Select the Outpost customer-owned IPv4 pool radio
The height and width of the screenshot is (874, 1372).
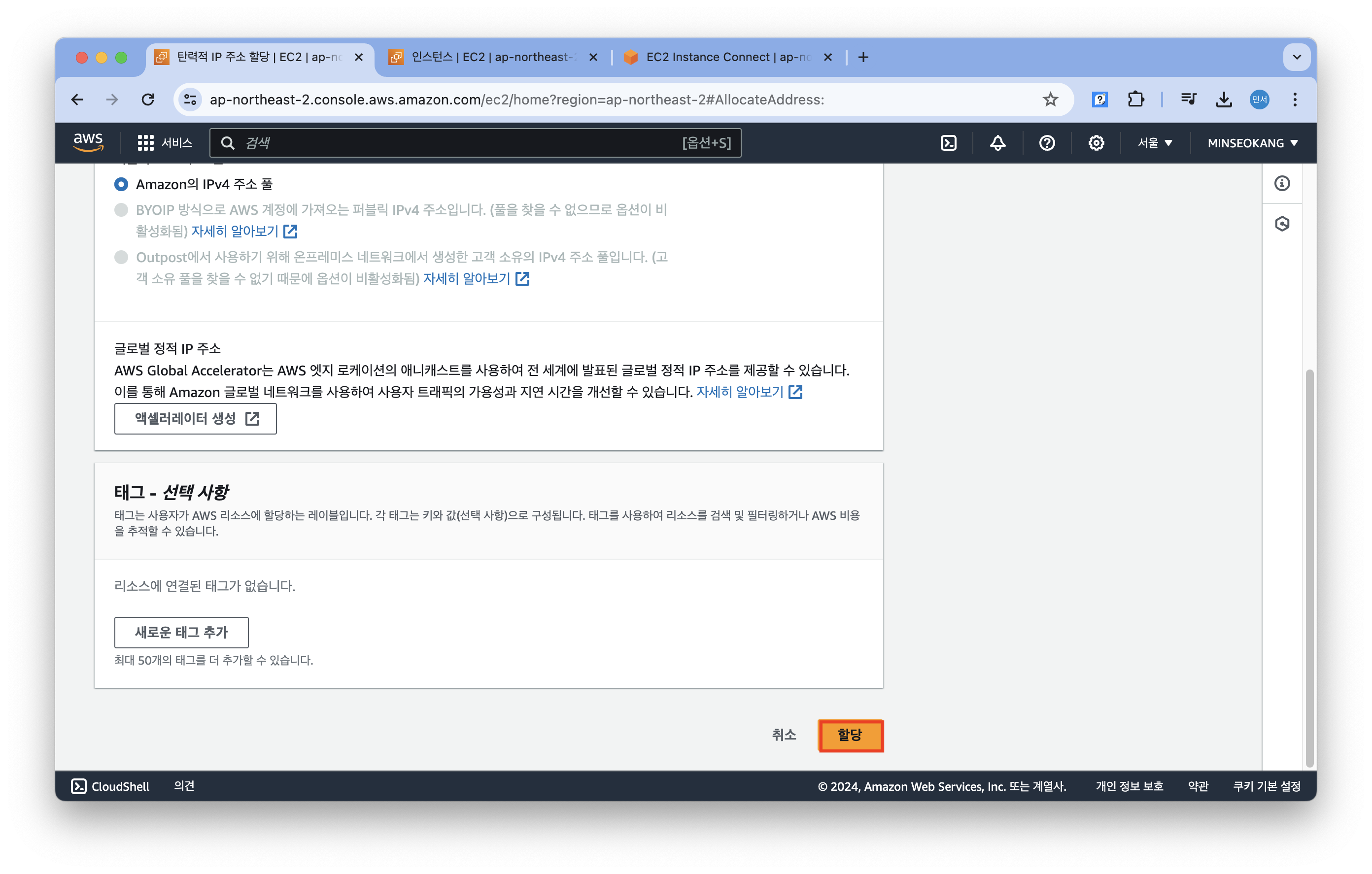pos(121,257)
